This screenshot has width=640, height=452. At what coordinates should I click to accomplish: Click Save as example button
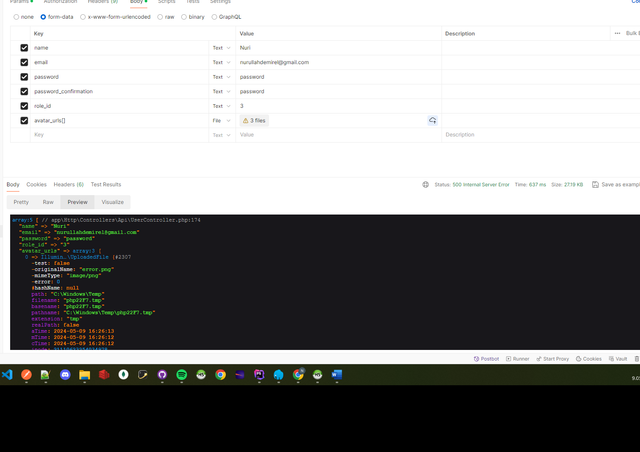click(x=616, y=185)
